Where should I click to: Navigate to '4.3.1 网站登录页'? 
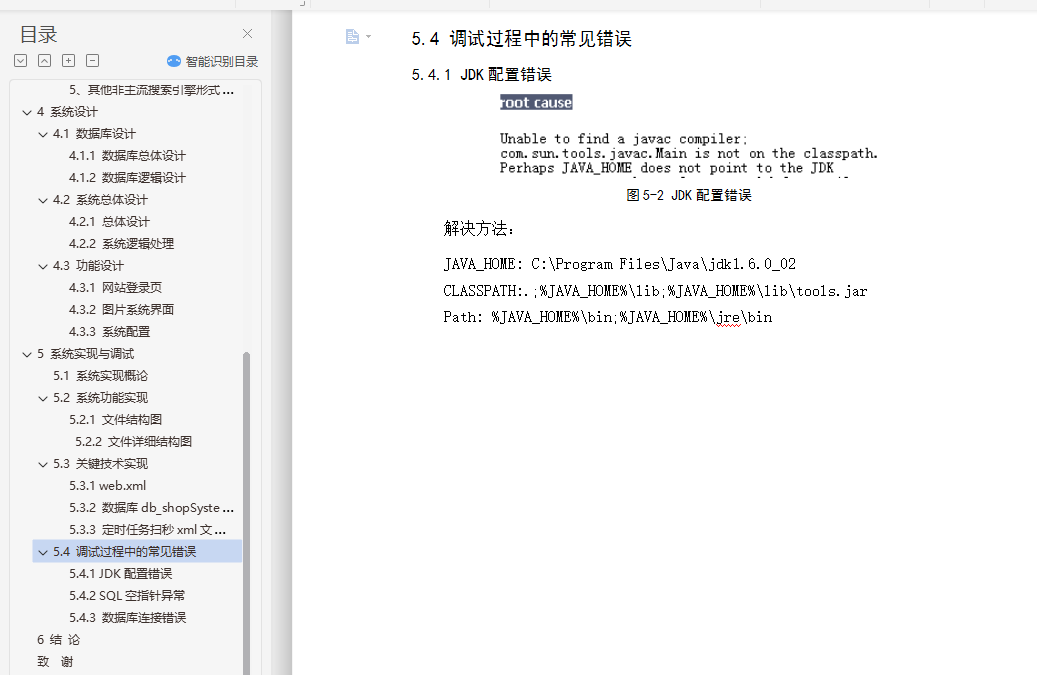point(115,288)
